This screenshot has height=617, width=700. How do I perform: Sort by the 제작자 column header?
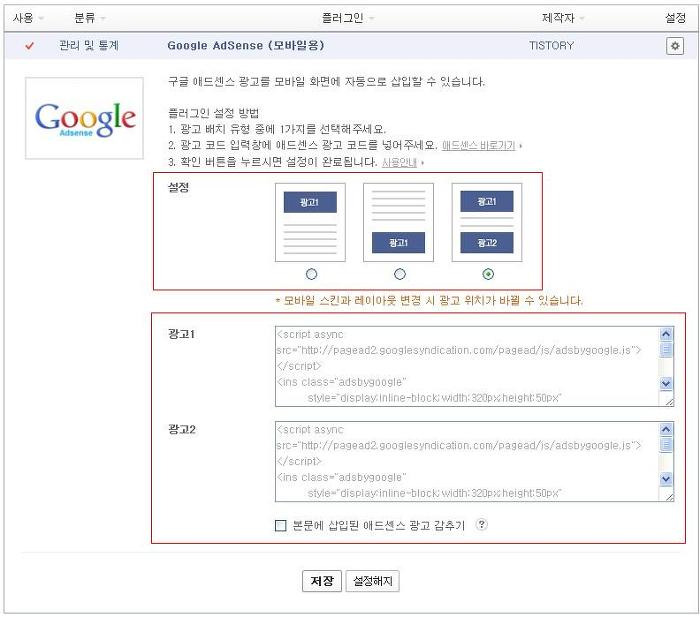pyautogui.click(x=562, y=18)
